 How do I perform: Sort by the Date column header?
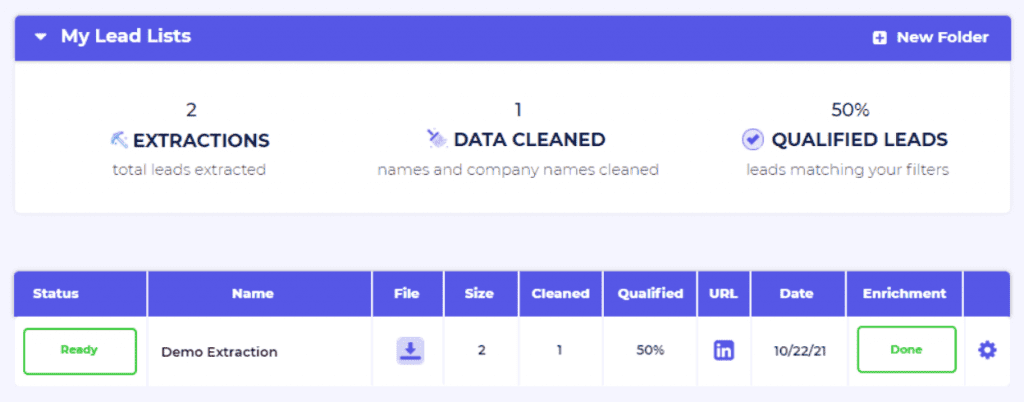797,294
